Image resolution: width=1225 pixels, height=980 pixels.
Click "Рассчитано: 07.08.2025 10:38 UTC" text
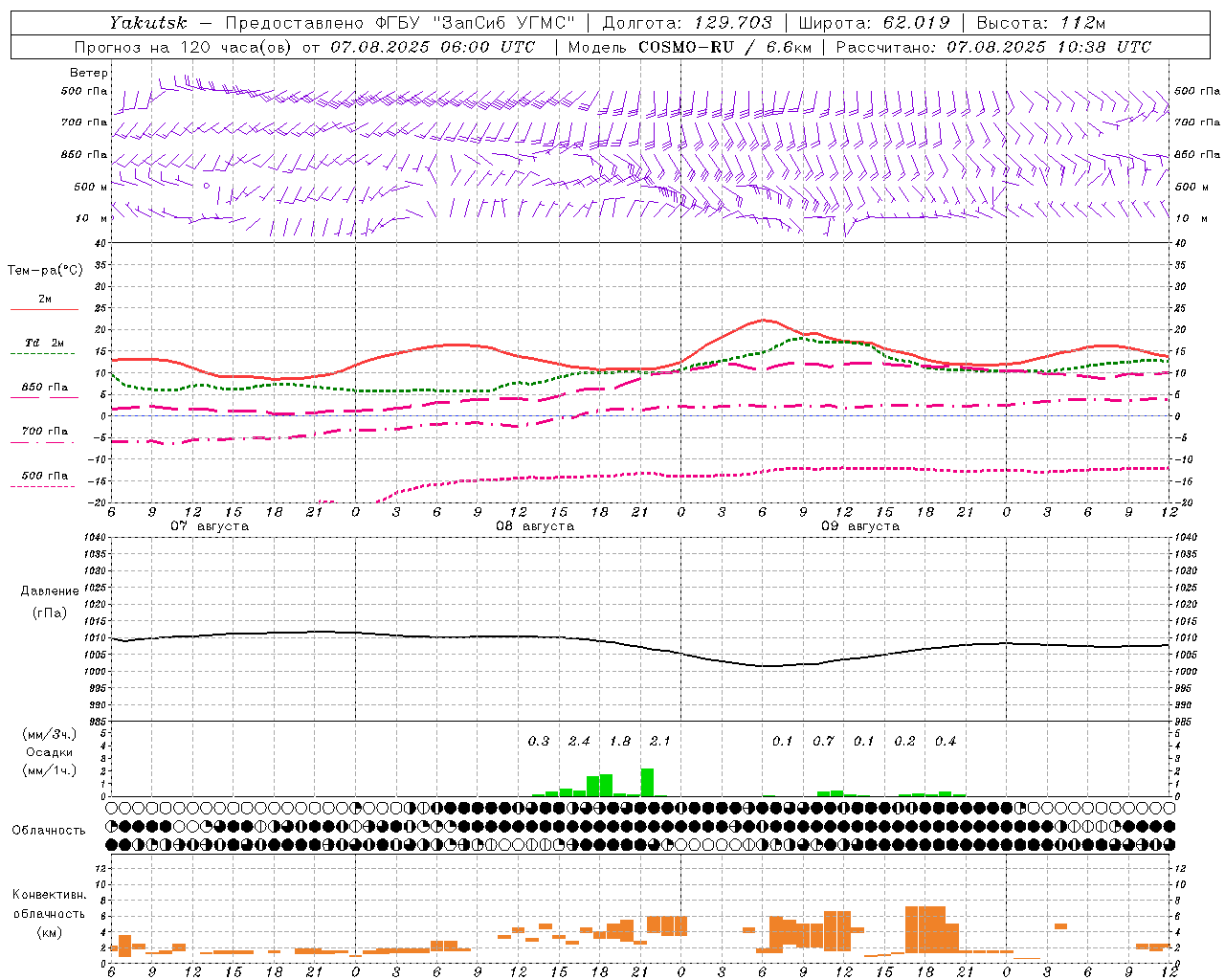[x=993, y=47]
